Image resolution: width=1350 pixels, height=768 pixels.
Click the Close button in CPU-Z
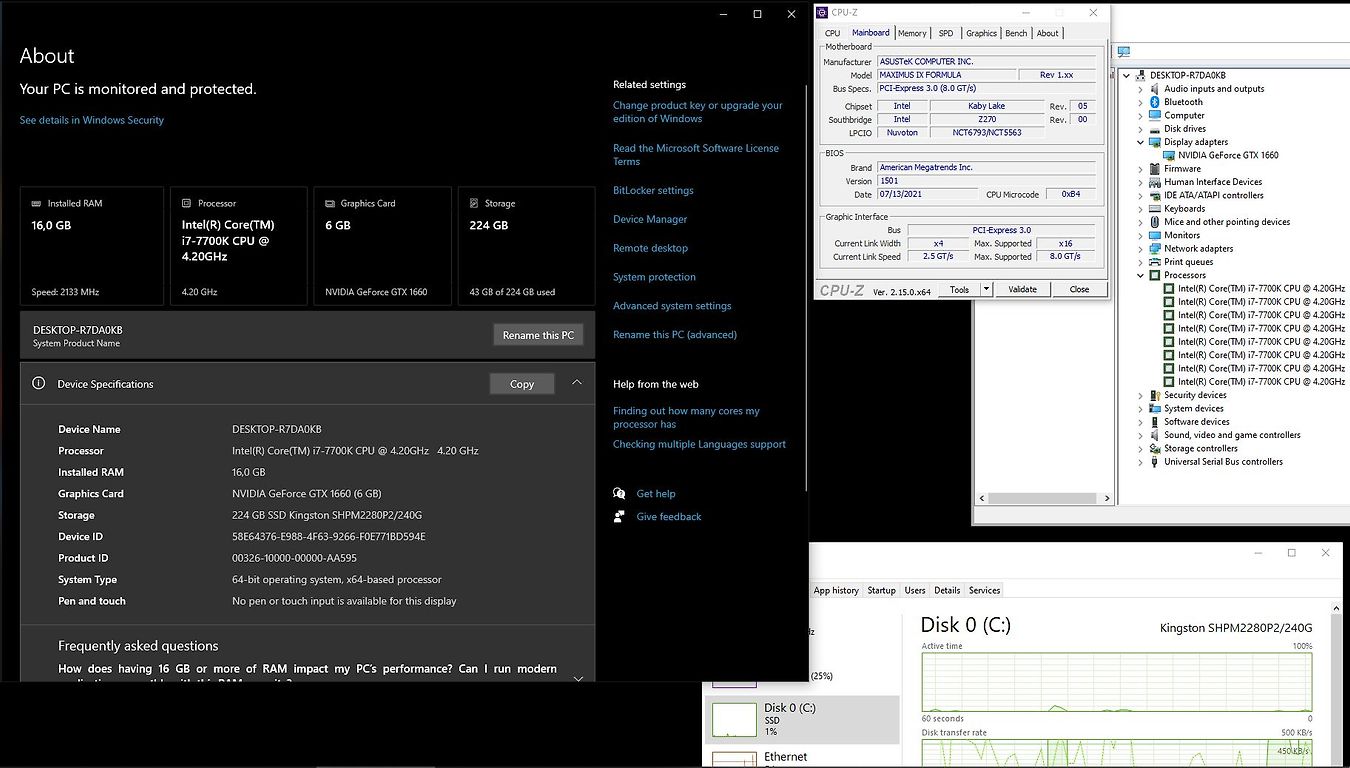[x=1079, y=289]
